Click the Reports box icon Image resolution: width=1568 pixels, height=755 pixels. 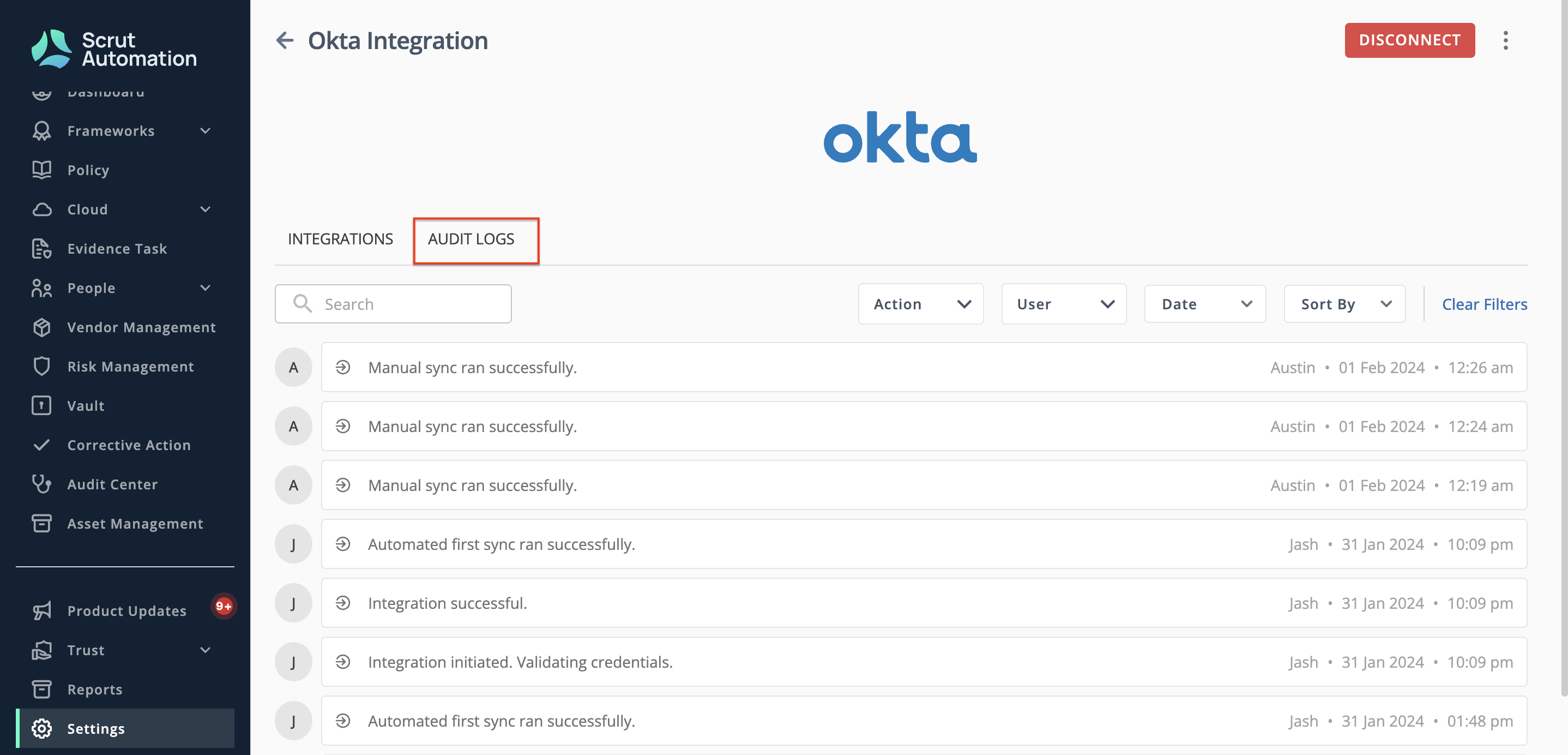click(41, 689)
